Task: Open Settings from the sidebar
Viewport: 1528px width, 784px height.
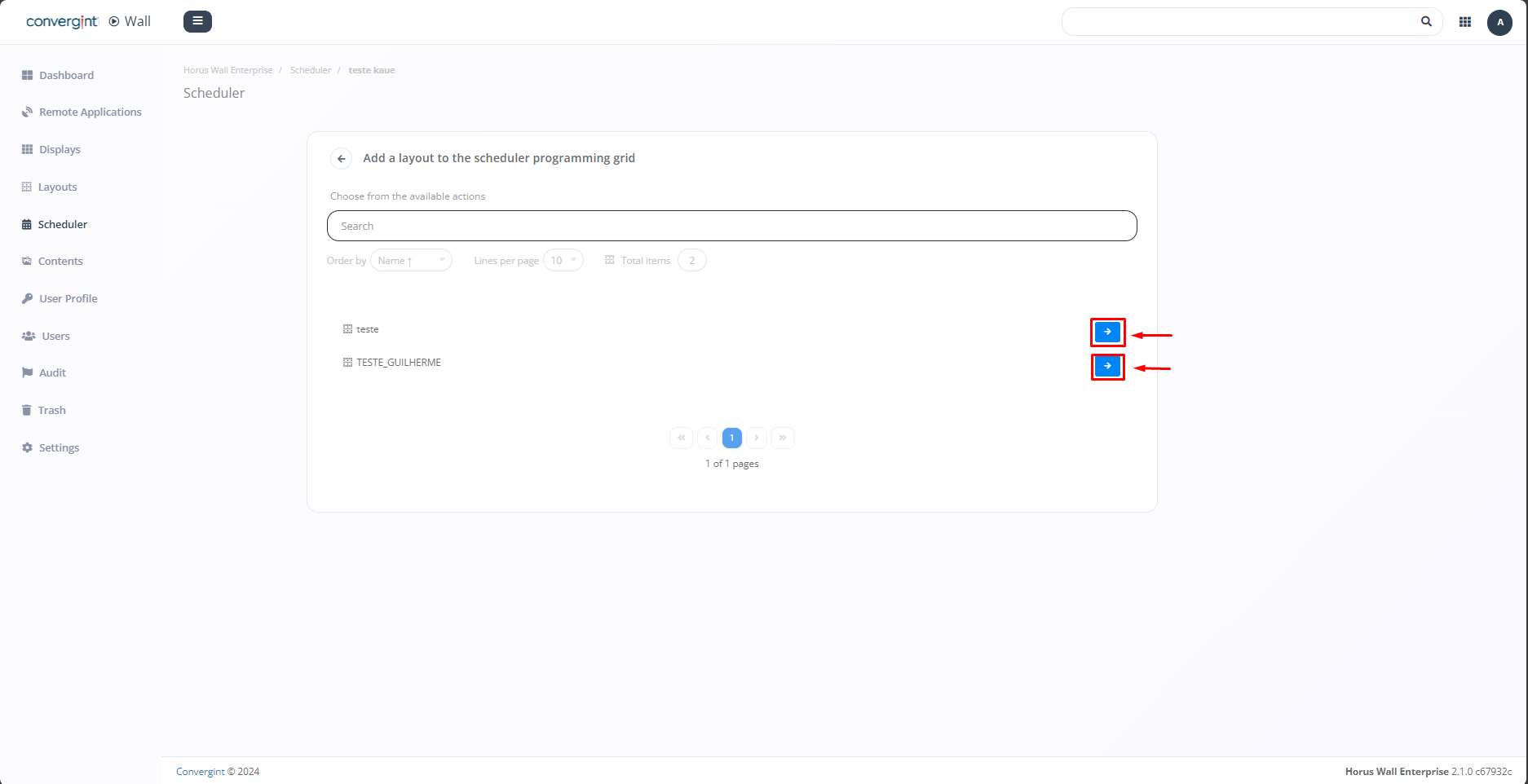Action: [x=59, y=448]
